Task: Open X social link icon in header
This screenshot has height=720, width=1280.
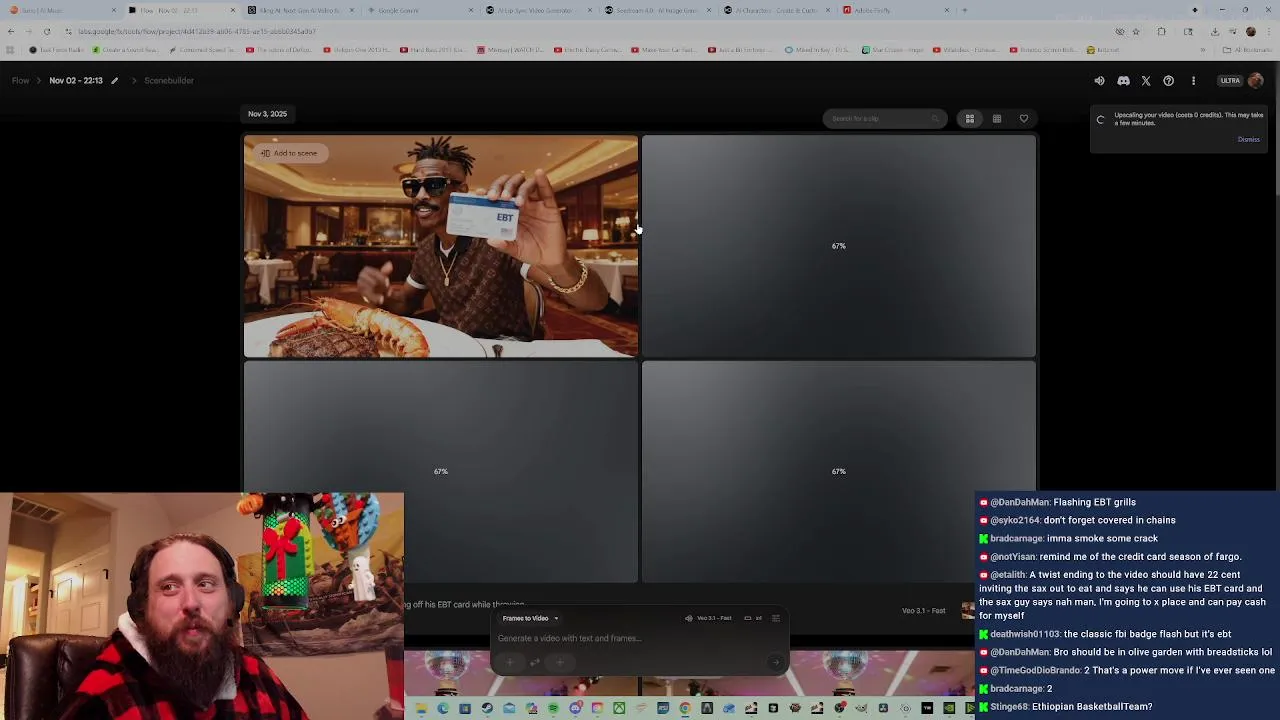Action: point(1146,81)
